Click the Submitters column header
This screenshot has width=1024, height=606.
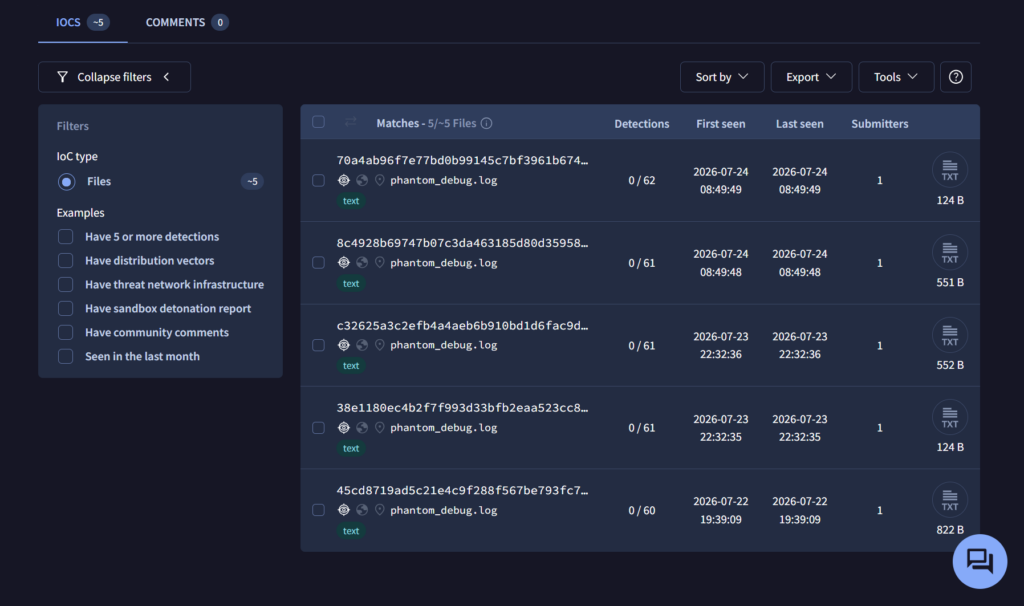pos(880,123)
